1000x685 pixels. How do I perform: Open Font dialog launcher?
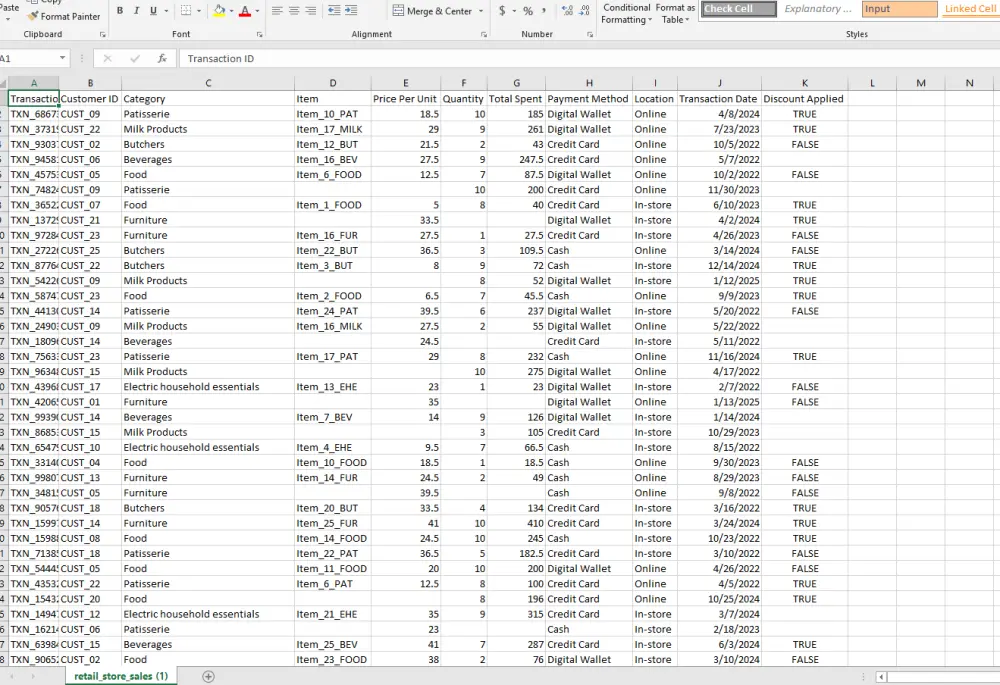pyautogui.click(x=260, y=34)
